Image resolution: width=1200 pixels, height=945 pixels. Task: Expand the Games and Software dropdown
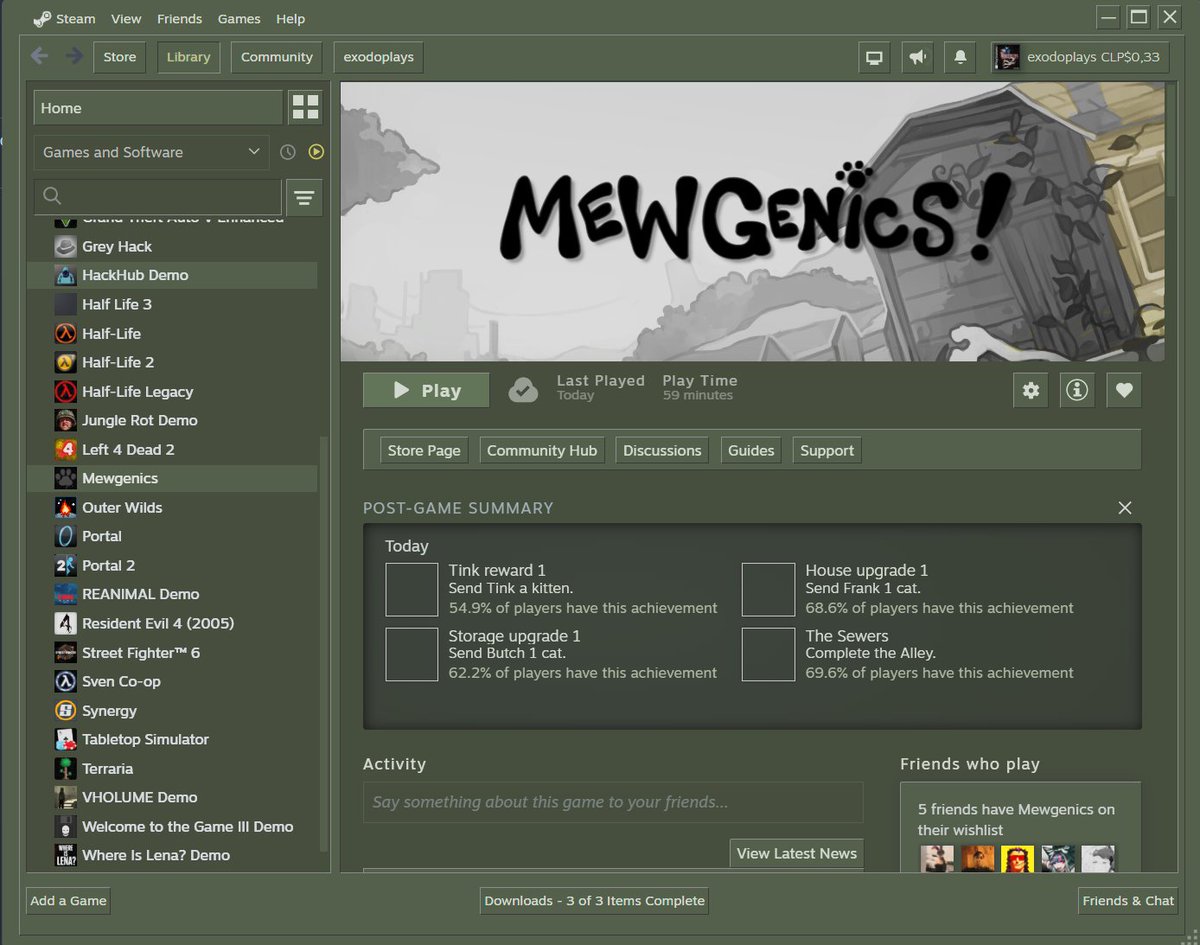152,152
